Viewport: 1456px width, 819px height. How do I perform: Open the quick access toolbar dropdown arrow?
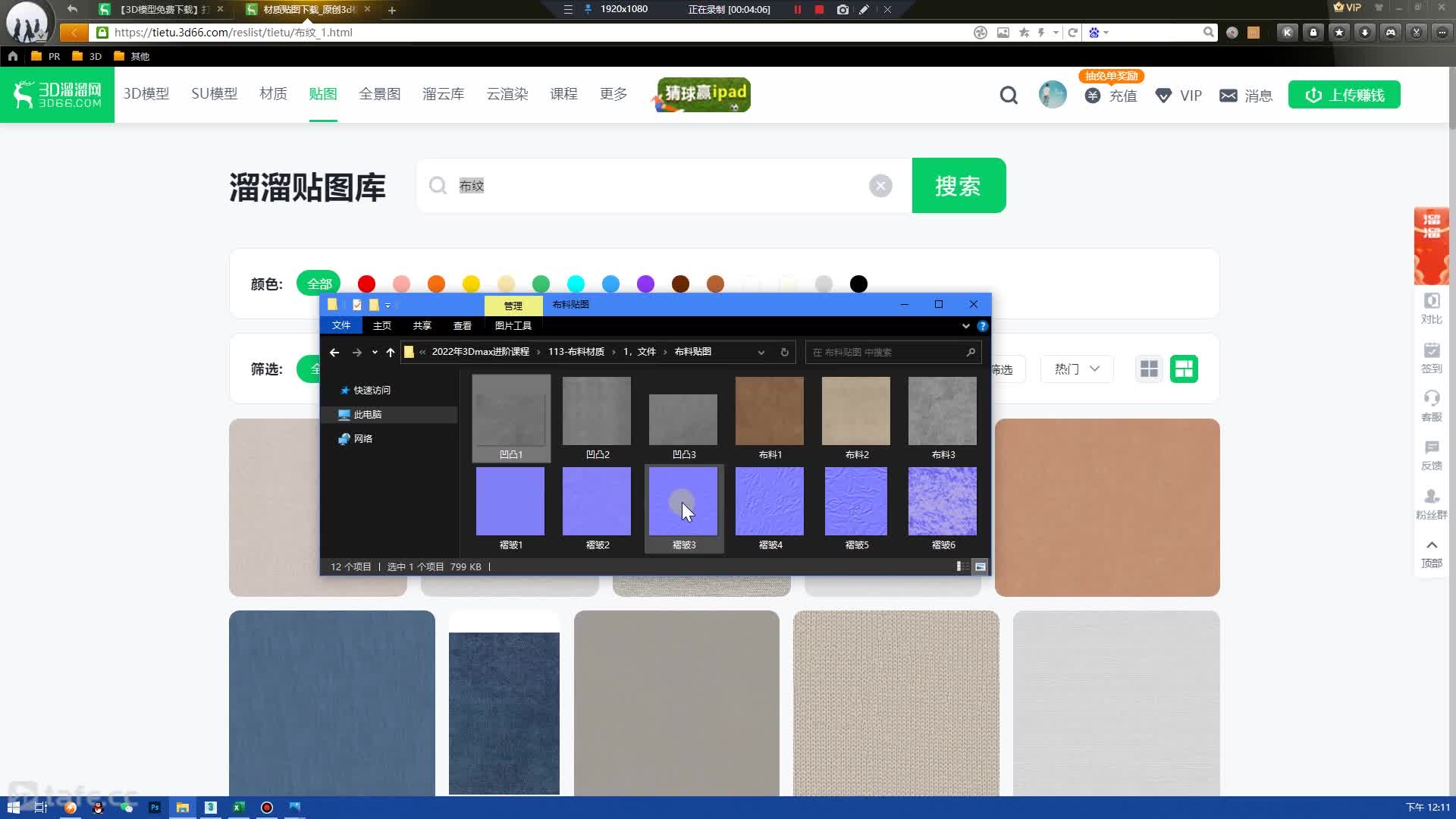coord(388,305)
